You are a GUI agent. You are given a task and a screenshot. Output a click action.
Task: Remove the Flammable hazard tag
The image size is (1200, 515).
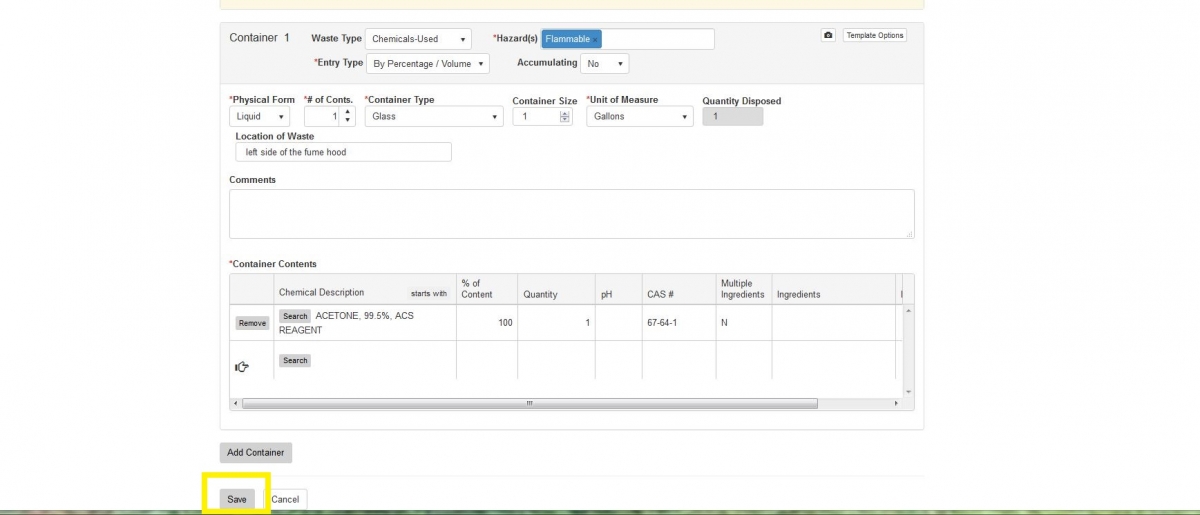point(596,39)
